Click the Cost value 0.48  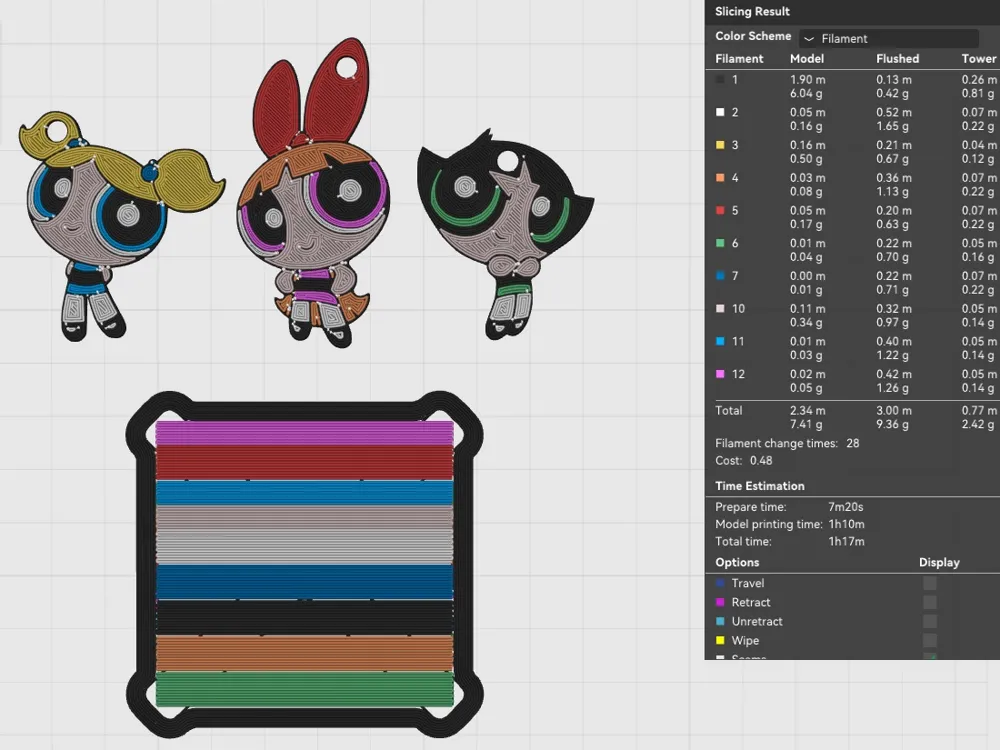[x=761, y=460]
